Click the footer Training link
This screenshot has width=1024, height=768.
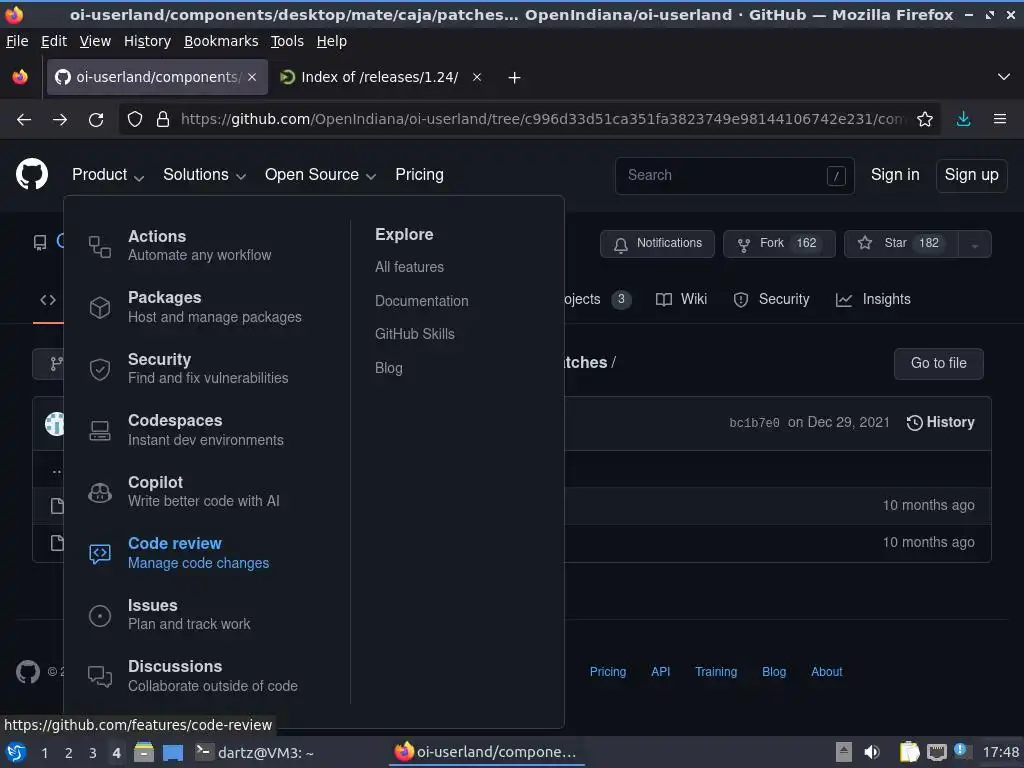[x=716, y=671]
